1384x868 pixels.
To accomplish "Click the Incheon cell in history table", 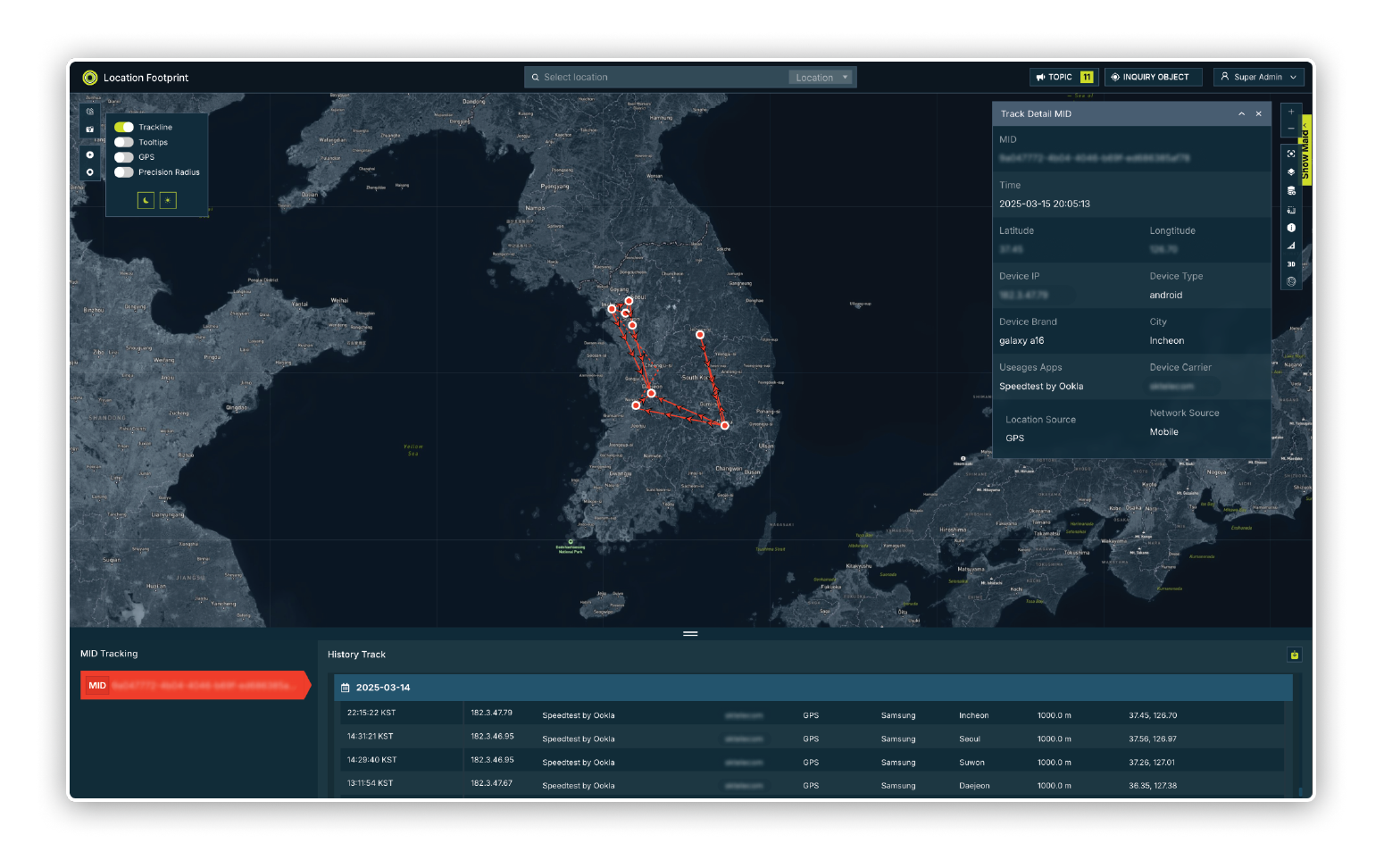I will point(973,715).
